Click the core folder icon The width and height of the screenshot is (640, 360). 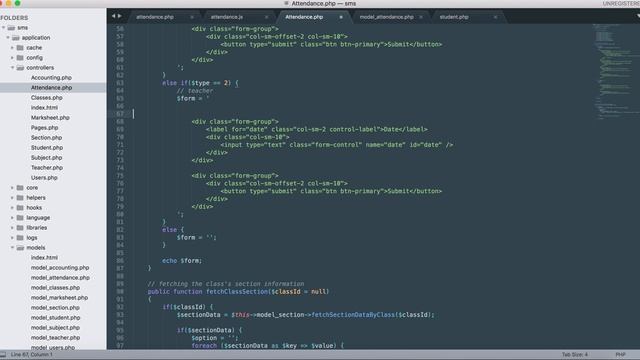point(20,188)
